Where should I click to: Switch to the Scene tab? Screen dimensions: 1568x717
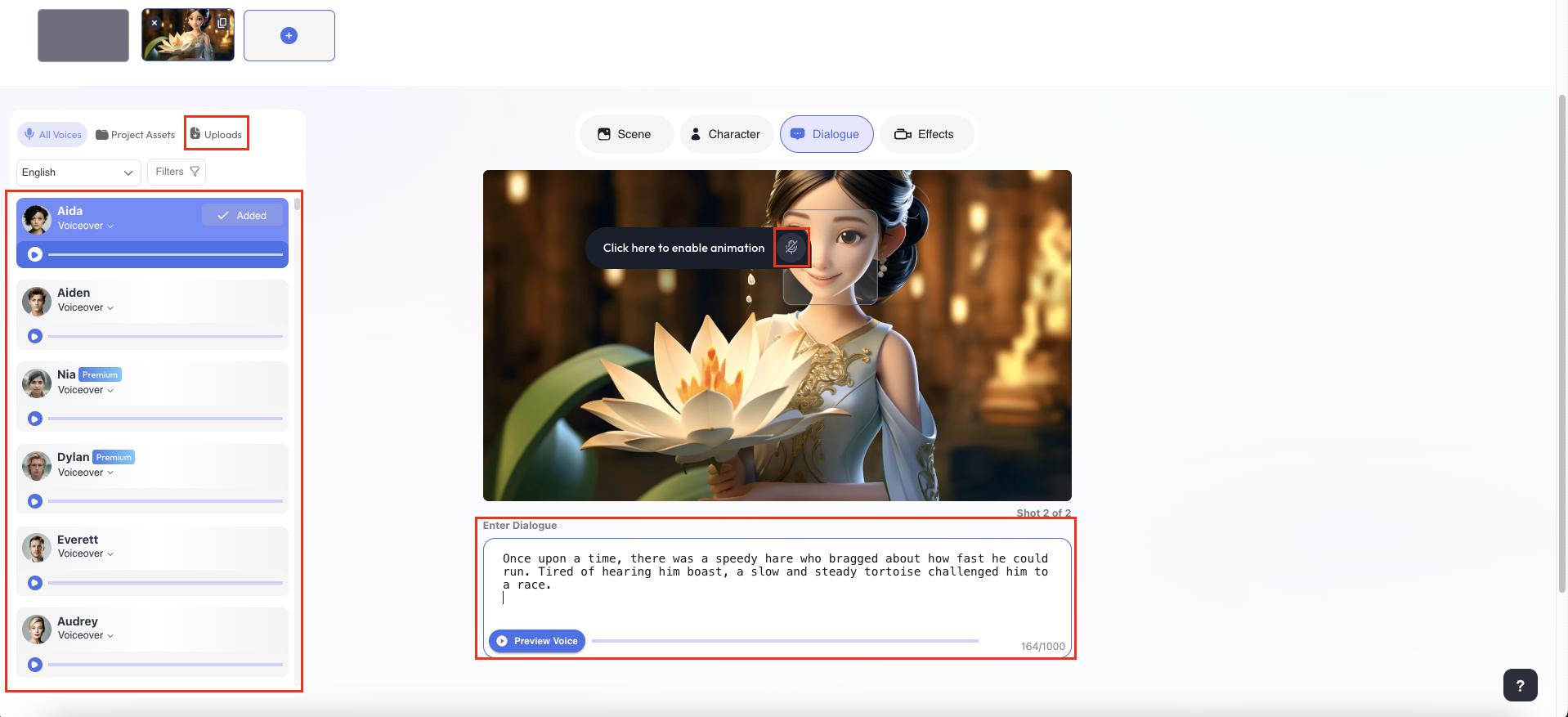click(x=626, y=134)
